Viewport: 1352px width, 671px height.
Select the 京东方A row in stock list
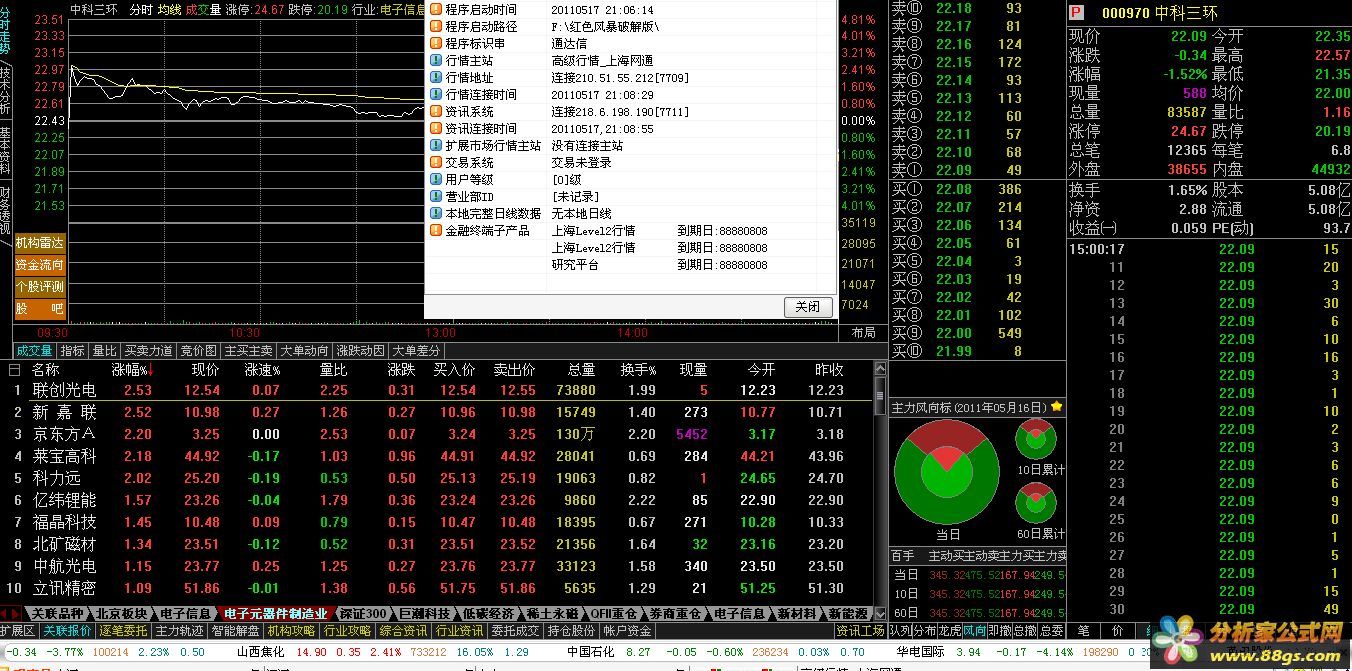437,434
